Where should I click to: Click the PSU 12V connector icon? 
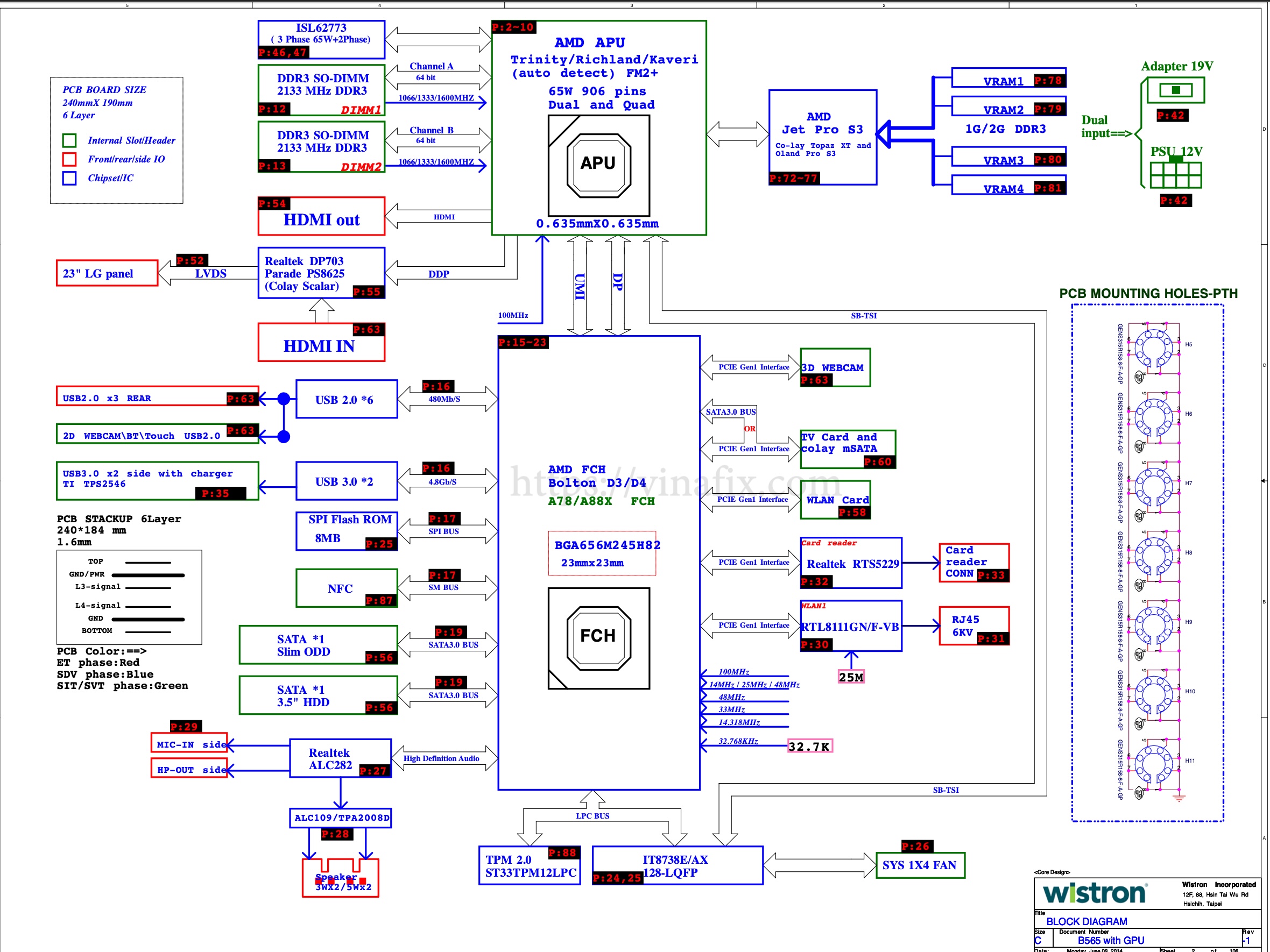point(1175,174)
